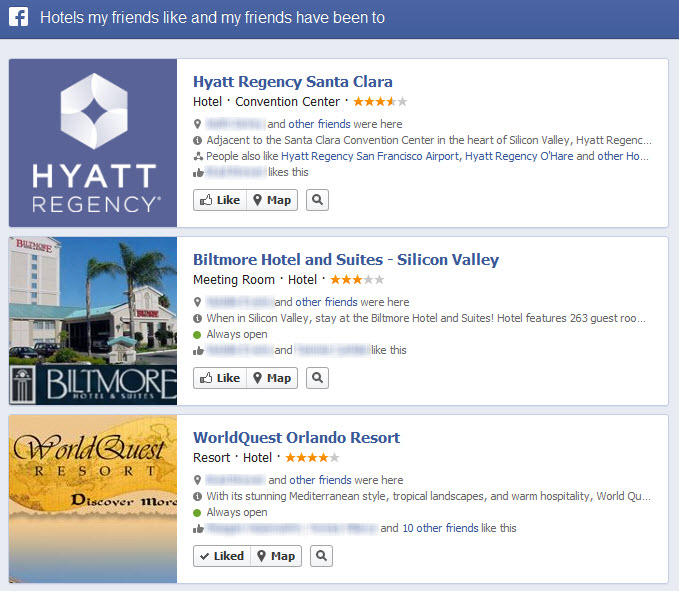Click Biltmore star rating
The height and width of the screenshot is (591, 679).
(357, 280)
